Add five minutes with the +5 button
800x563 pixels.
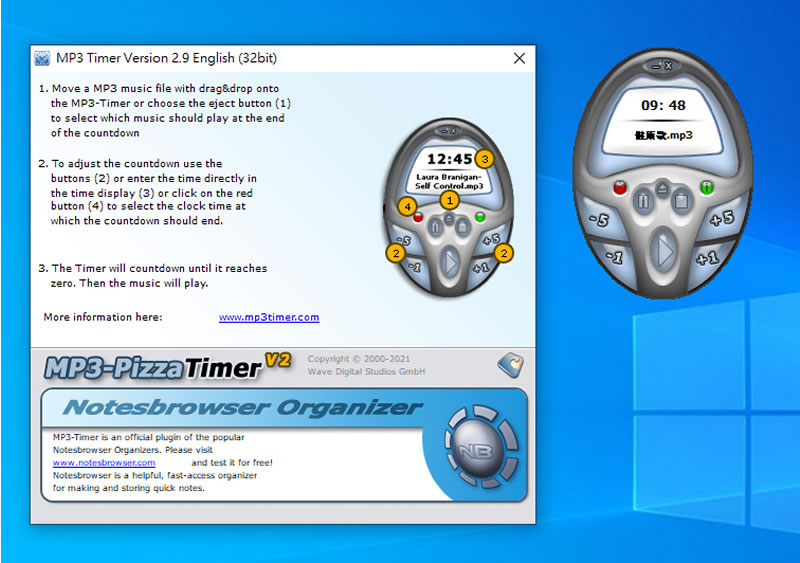pyautogui.click(x=722, y=219)
